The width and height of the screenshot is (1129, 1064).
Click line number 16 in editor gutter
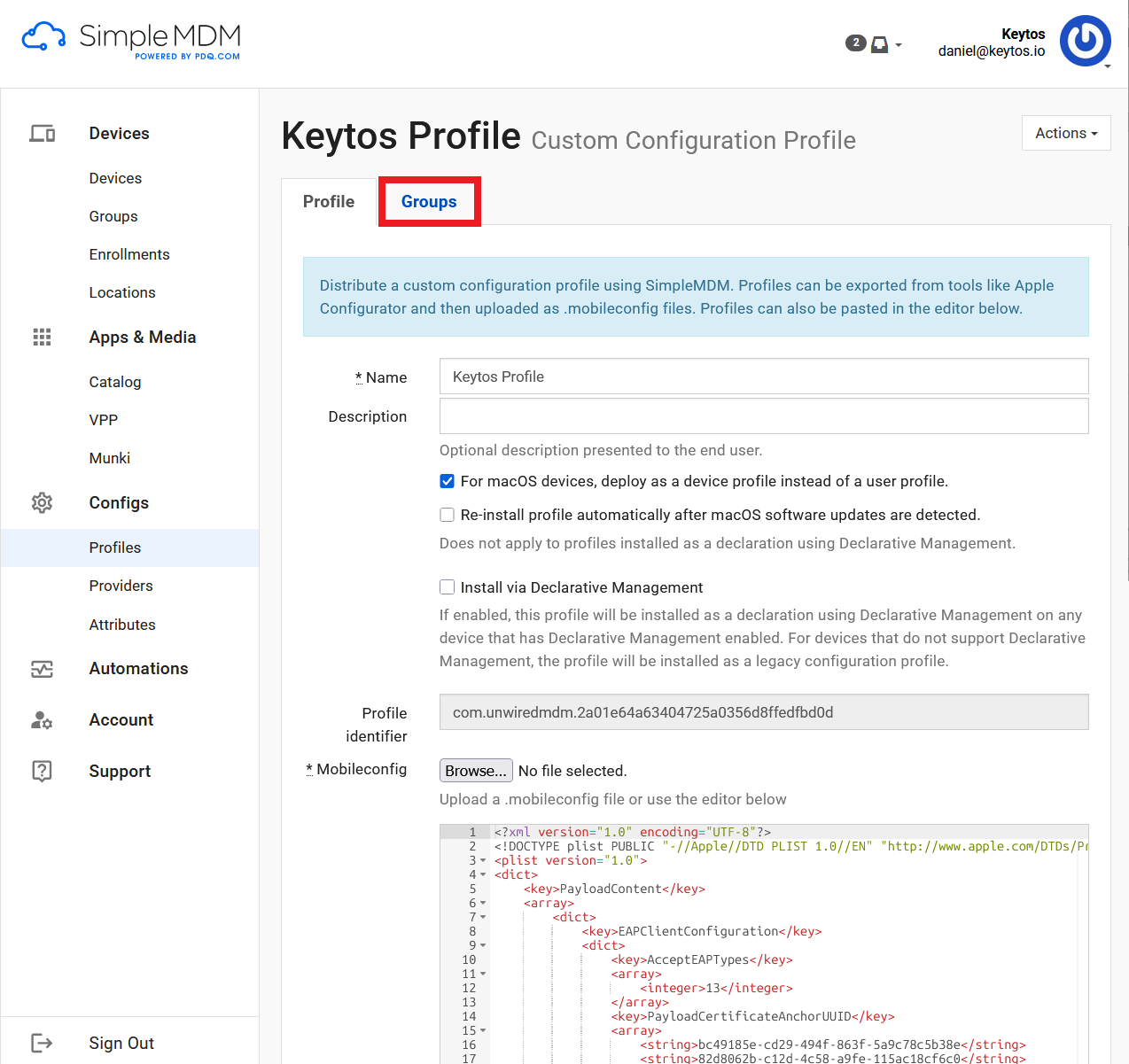(x=469, y=1045)
